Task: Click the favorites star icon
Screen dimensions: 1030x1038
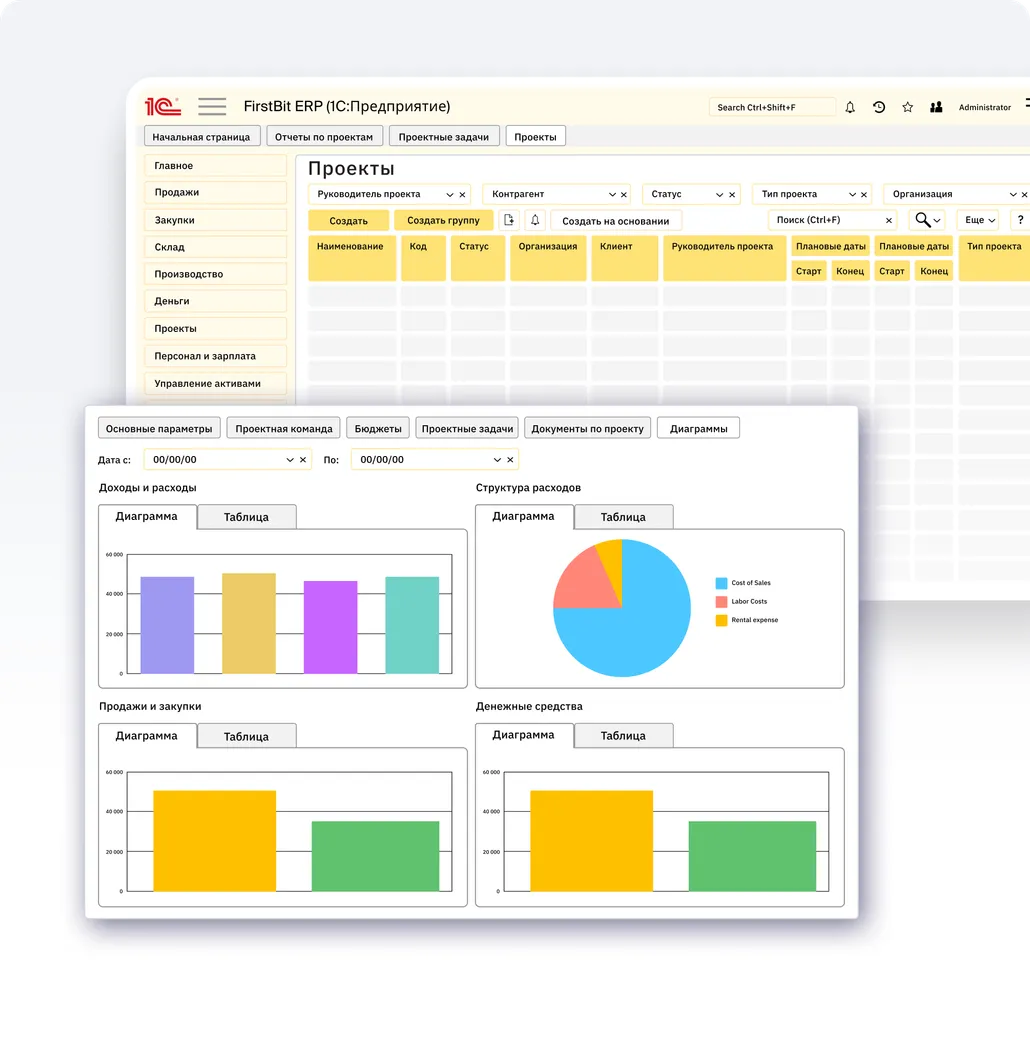Action: coord(908,107)
